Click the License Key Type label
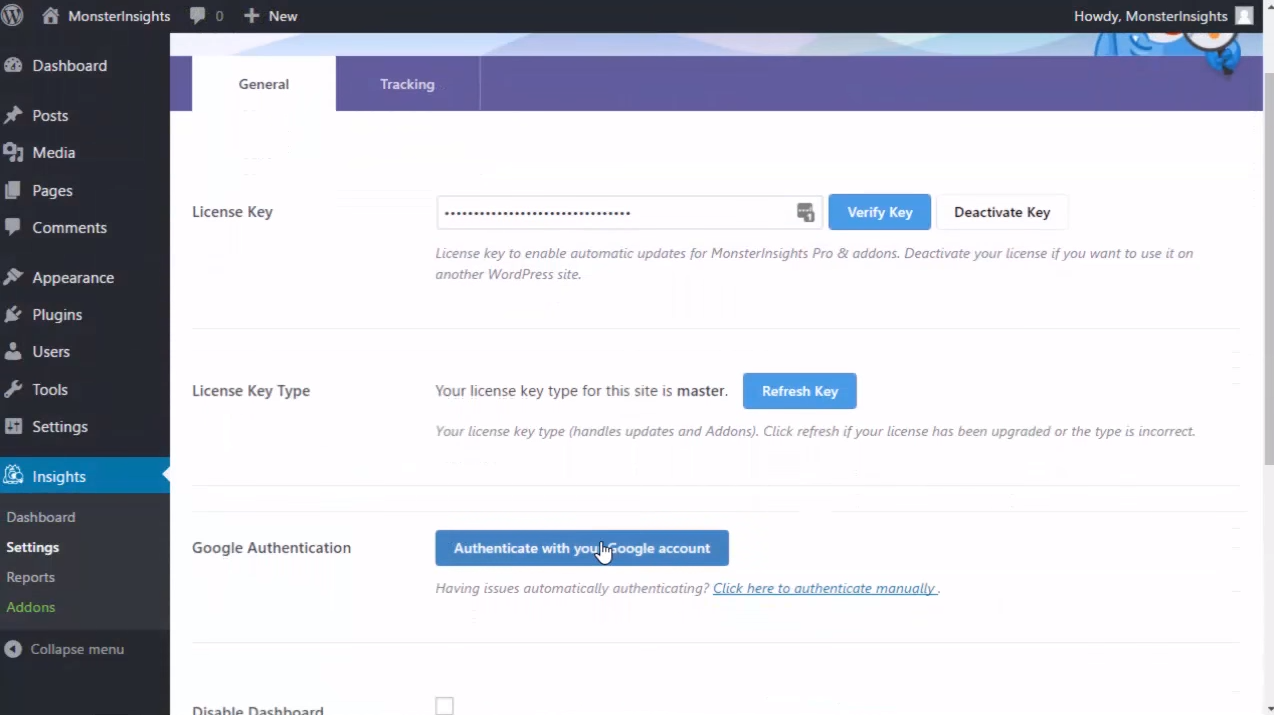Screen dimensions: 1274x715 pos(251,391)
